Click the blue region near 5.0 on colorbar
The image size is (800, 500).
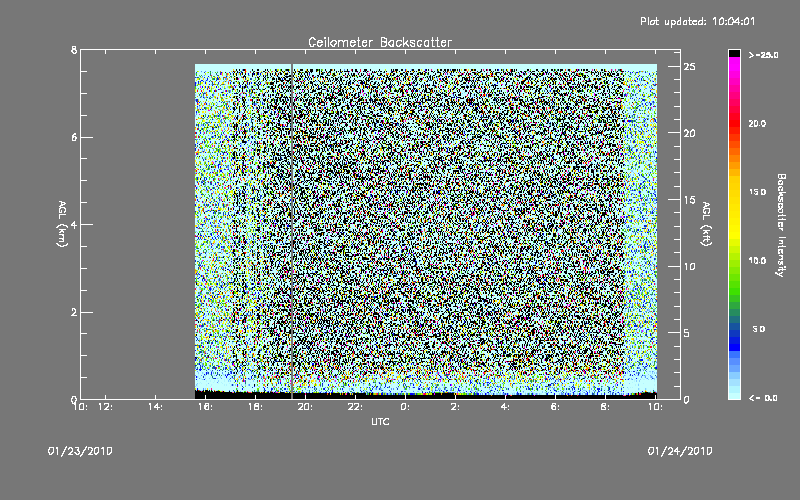(x=734, y=337)
